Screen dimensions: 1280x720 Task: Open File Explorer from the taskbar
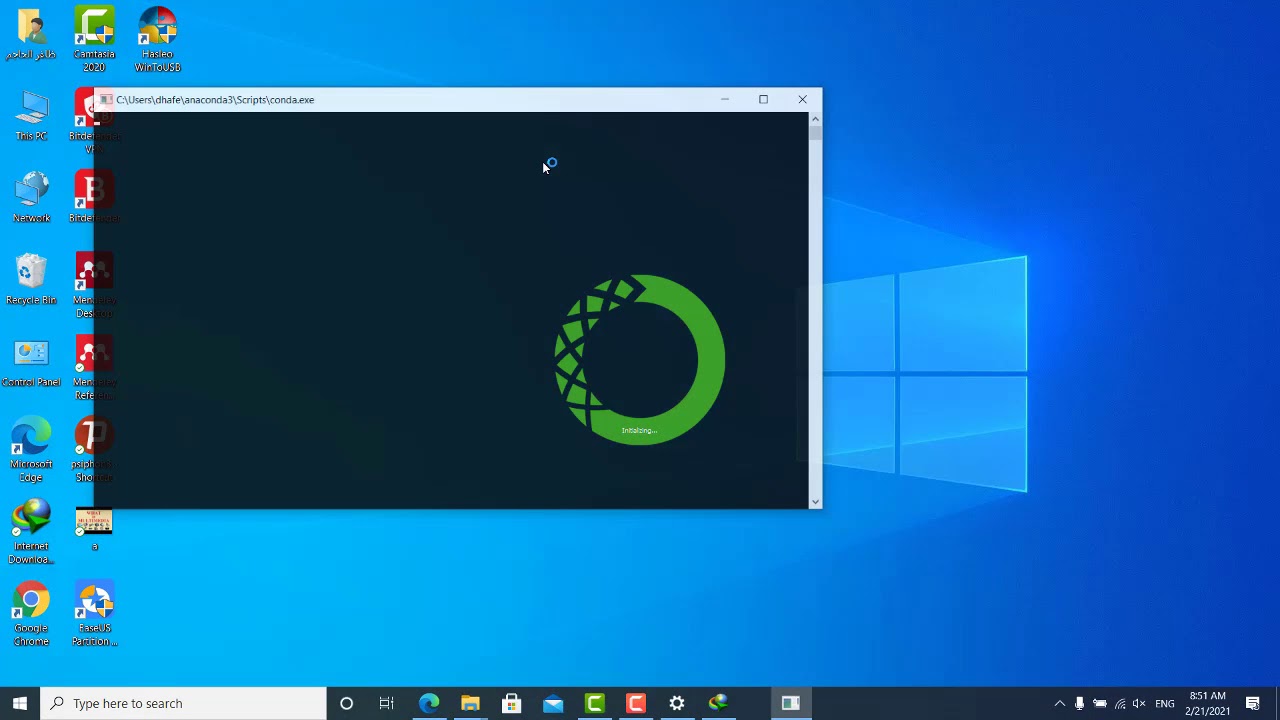(x=470, y=703)
